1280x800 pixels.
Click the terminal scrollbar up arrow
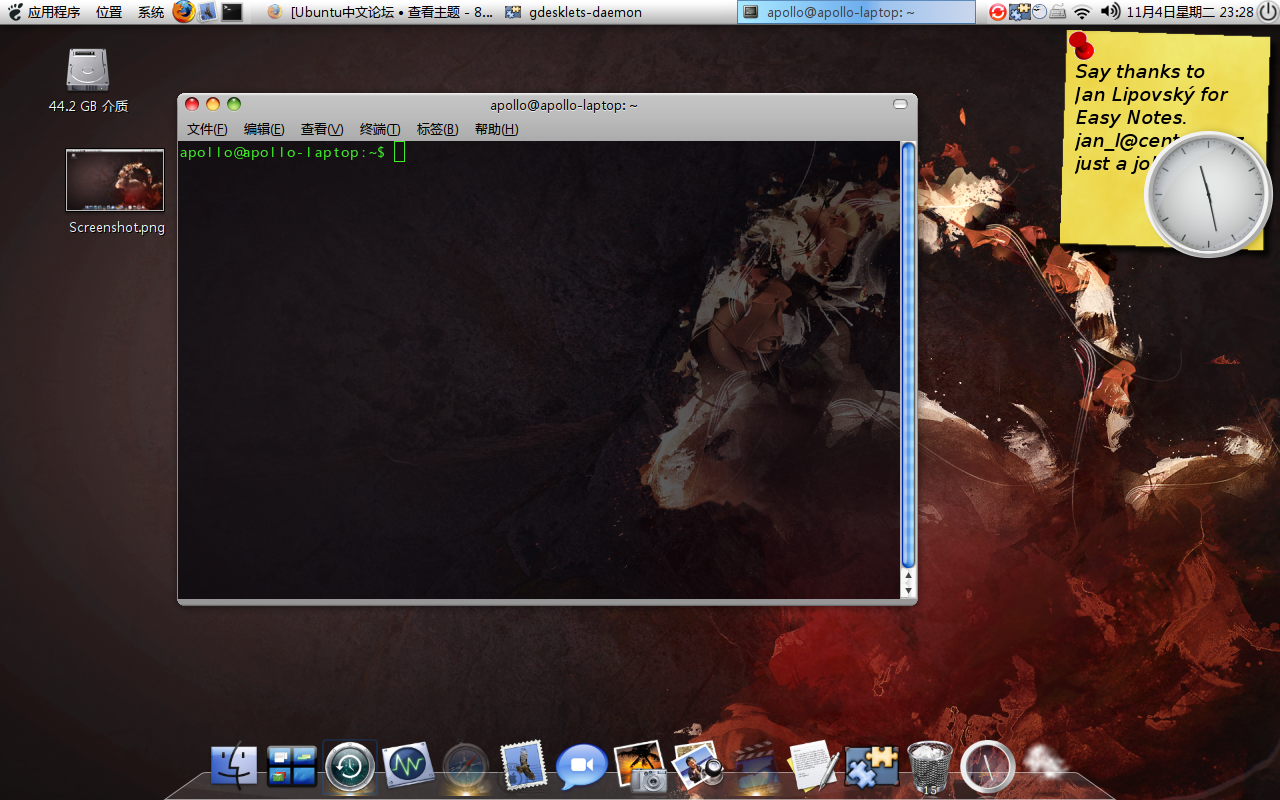908,576
